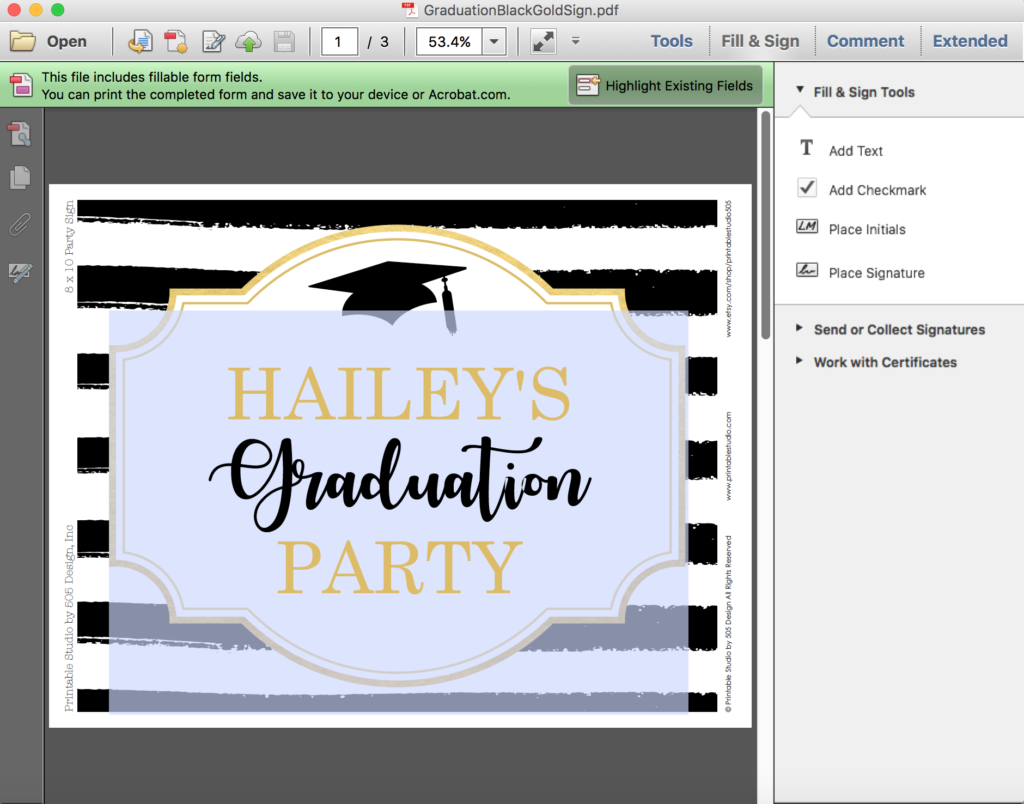1024x804 pixels.
Task: Click the fit to window icon
Action: click(543, 42)
